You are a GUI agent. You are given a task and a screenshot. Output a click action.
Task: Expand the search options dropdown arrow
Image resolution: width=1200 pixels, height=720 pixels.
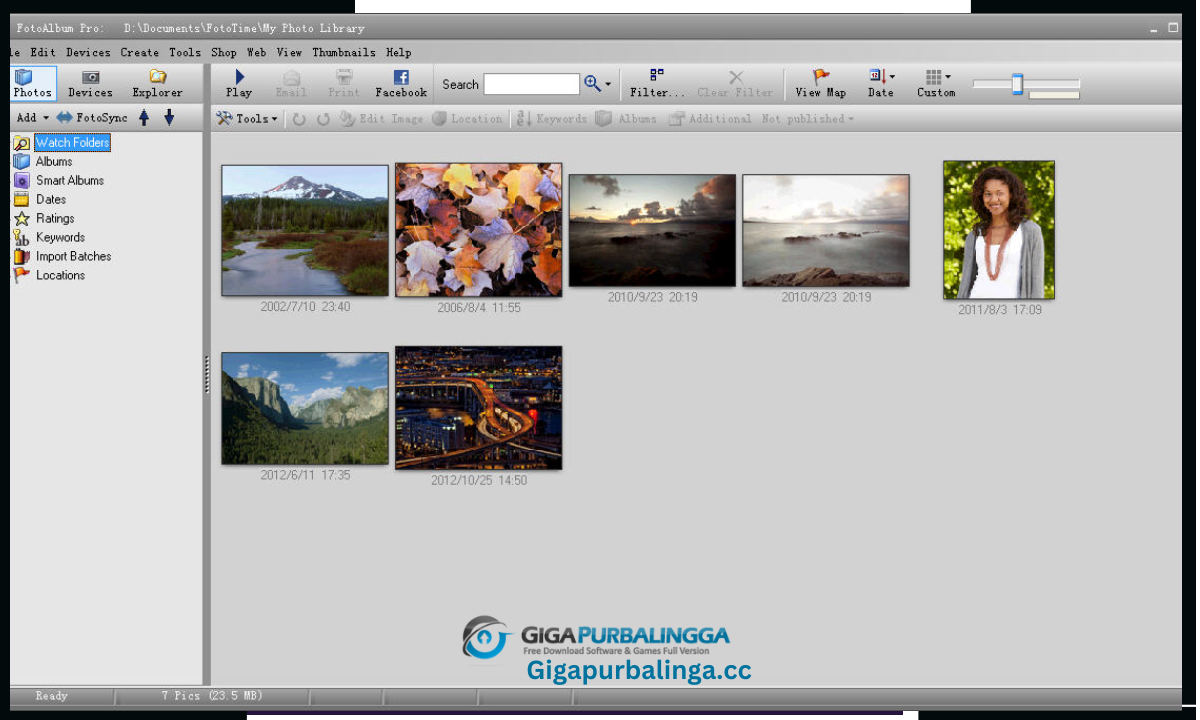coord(608,85)
